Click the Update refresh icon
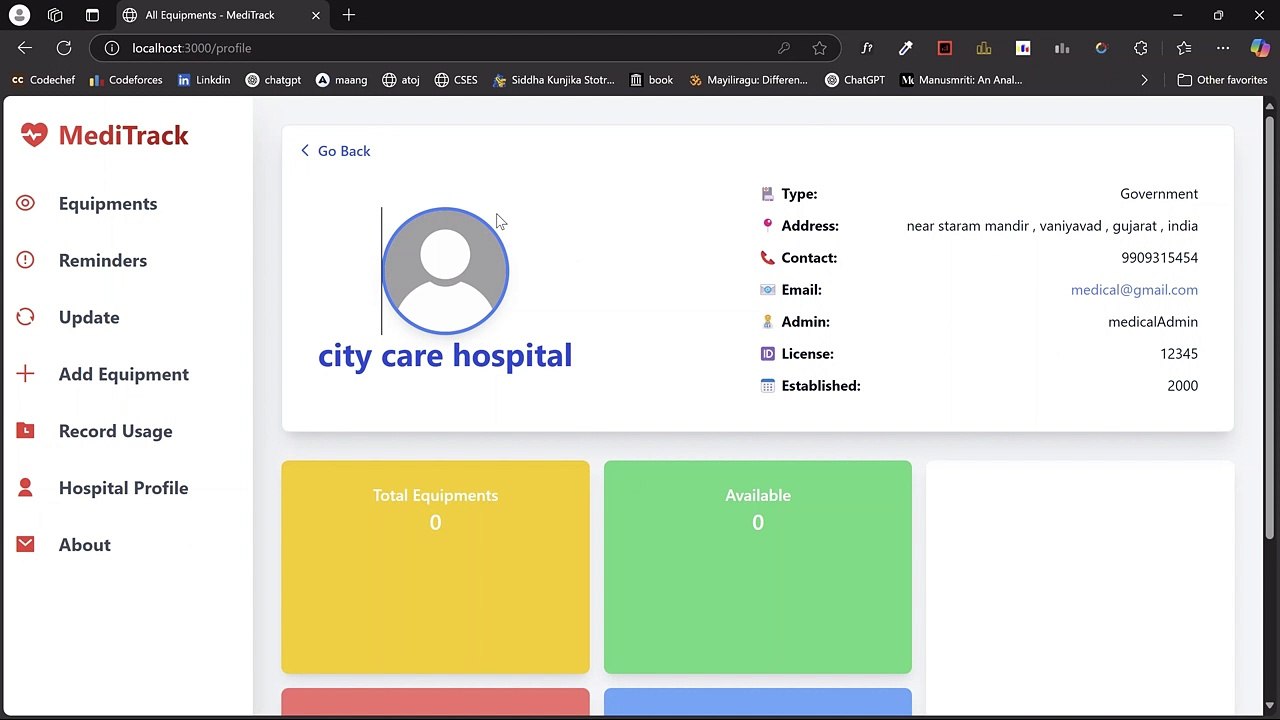This screenshot has width=1280, height=720. (25, 317)
